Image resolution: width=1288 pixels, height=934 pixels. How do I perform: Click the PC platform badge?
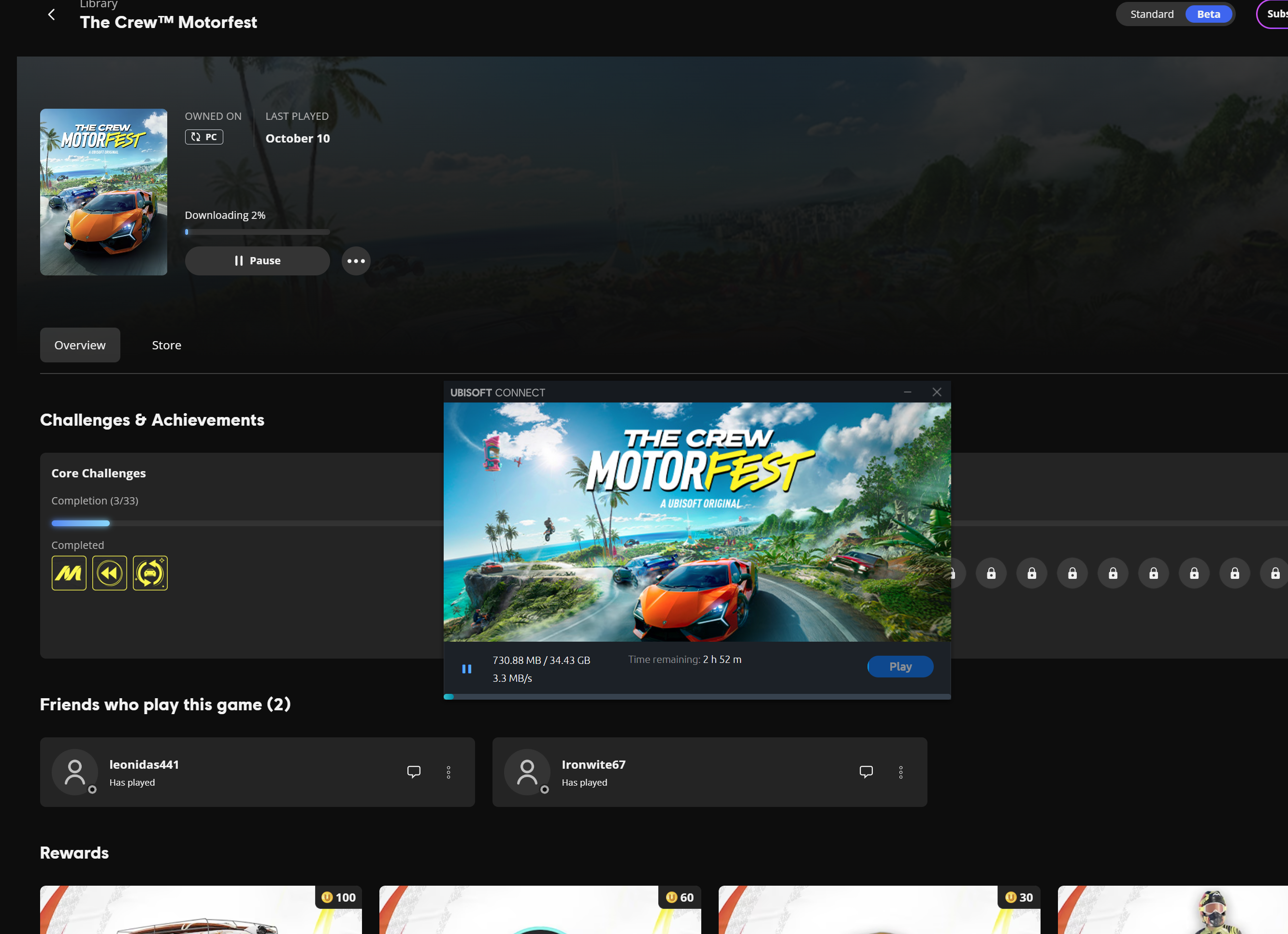point(204,137)
